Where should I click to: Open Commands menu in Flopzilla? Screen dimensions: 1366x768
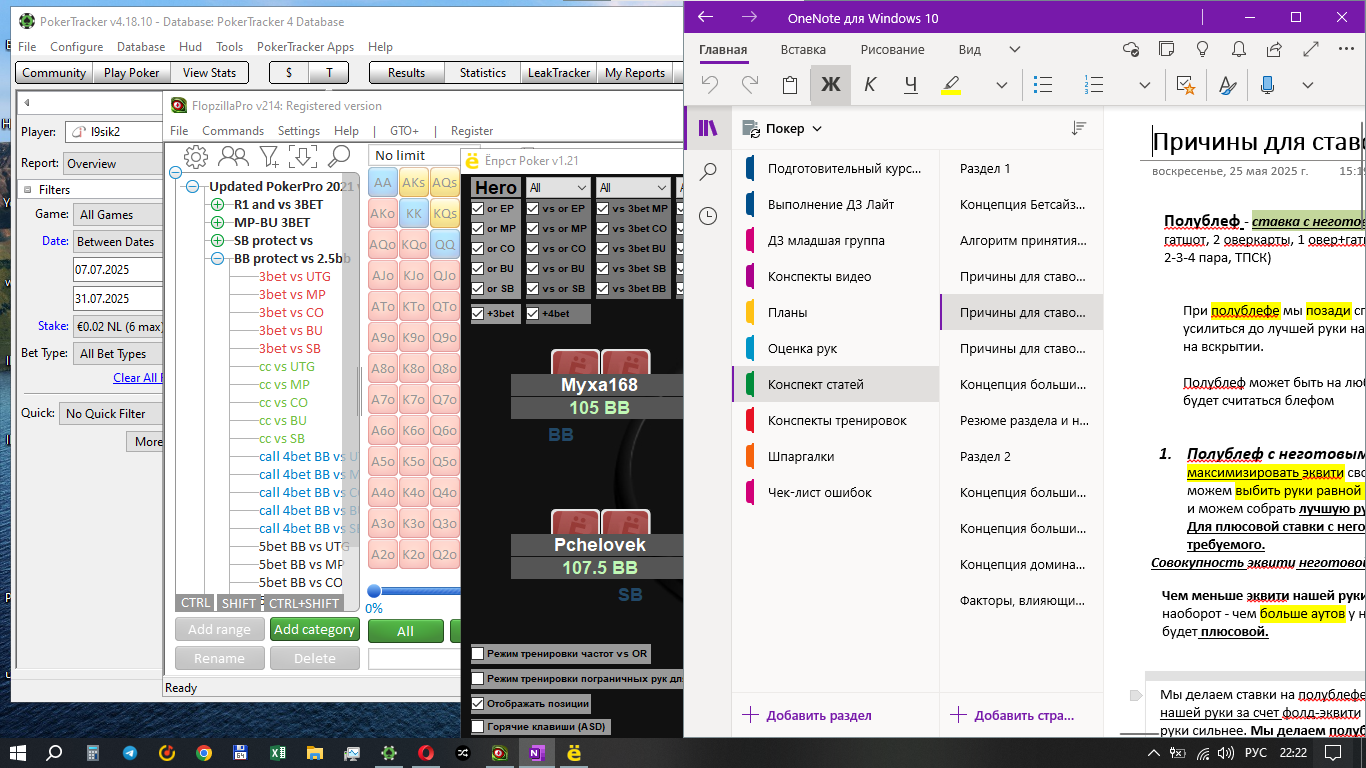coord(233,130)
